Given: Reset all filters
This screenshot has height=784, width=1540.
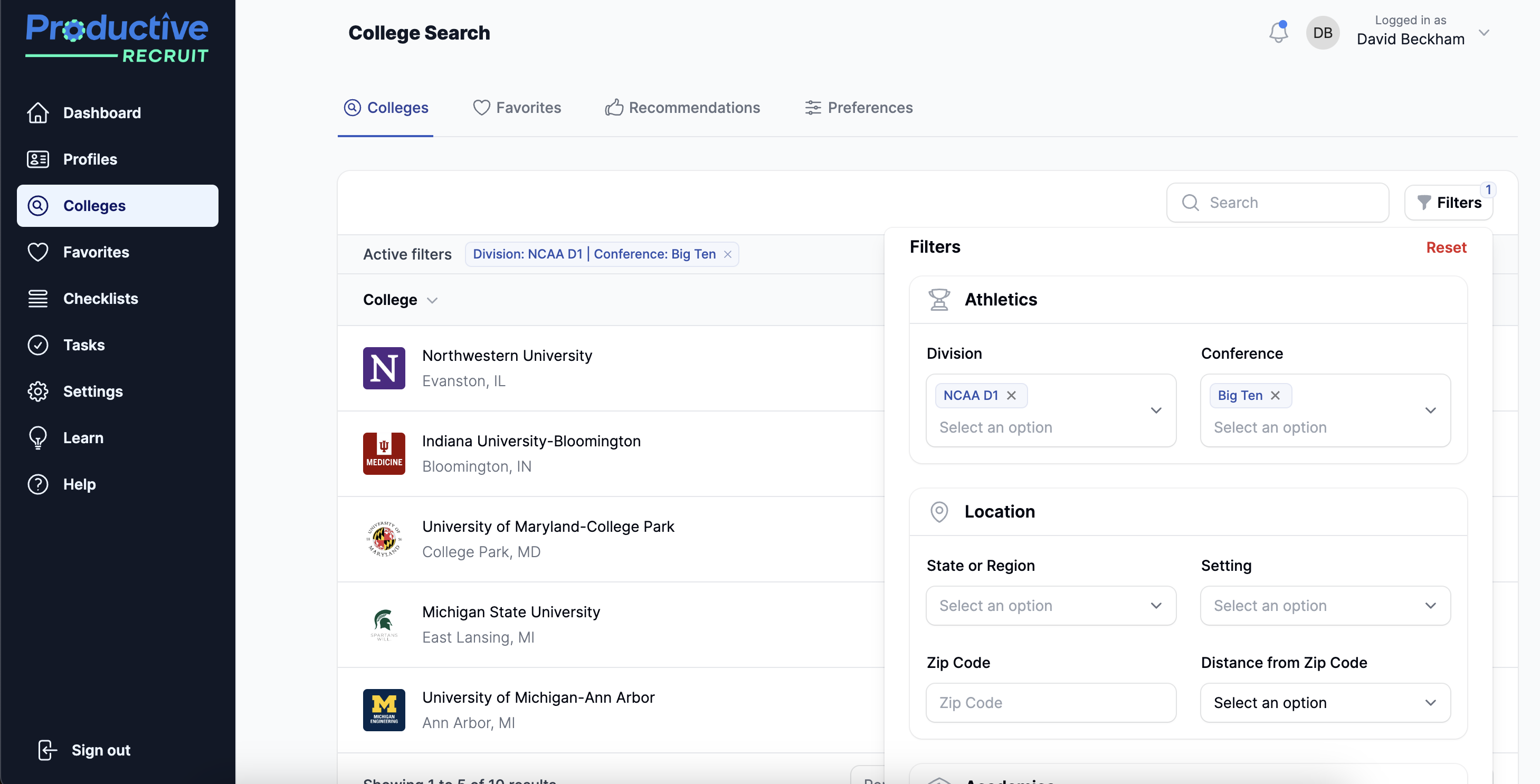Looking at the screenshot, I should pos(1446,247).
